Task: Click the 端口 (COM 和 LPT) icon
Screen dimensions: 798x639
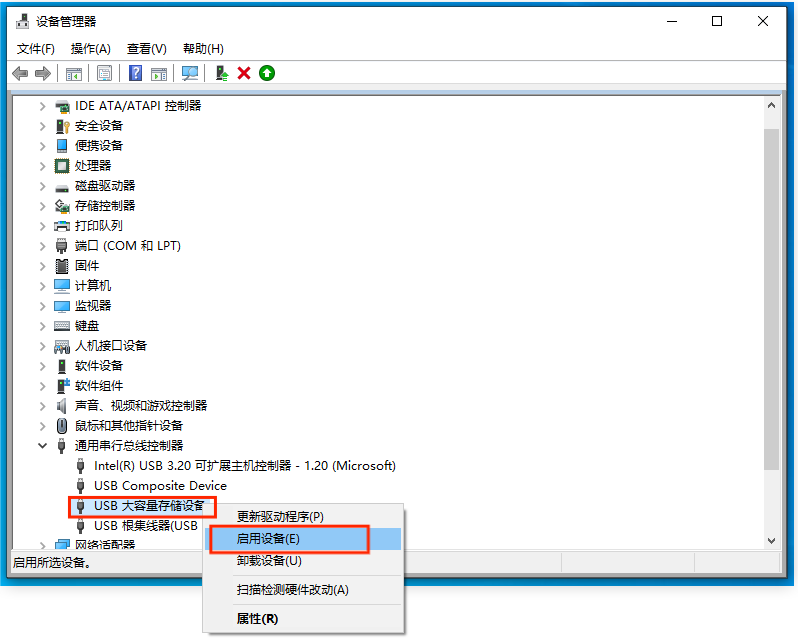Action: 62,246
